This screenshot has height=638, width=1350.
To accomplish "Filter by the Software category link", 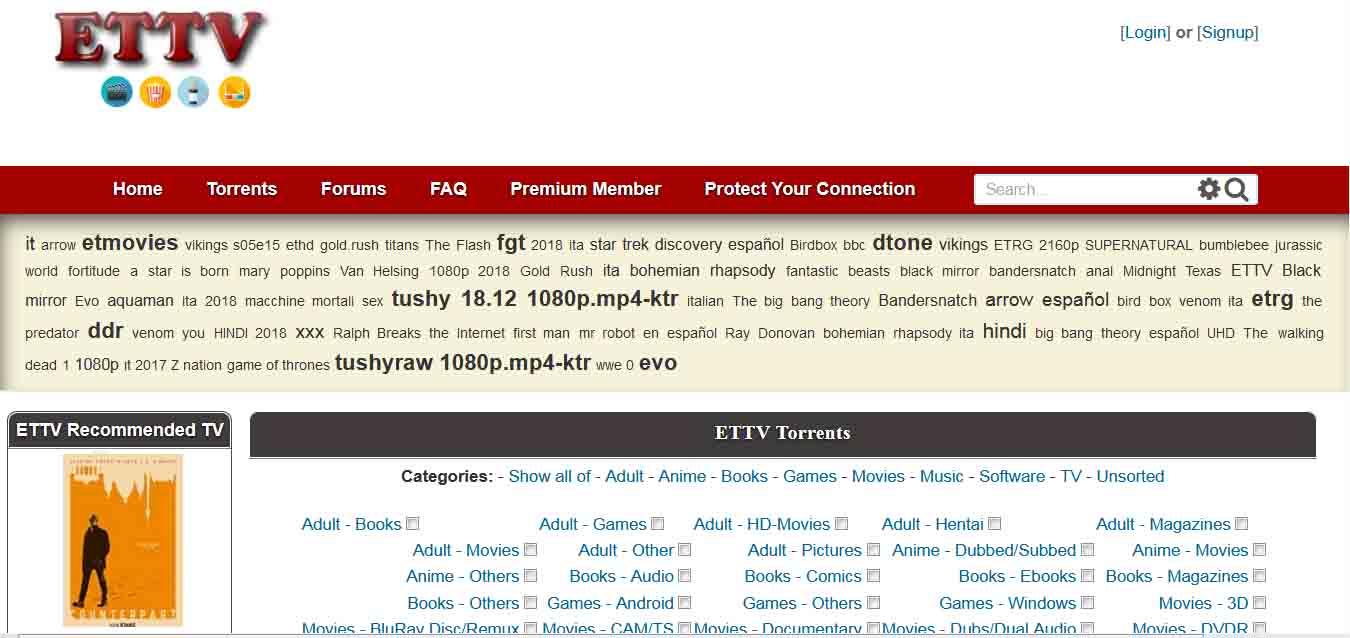I will click(x=1012, y=476).
